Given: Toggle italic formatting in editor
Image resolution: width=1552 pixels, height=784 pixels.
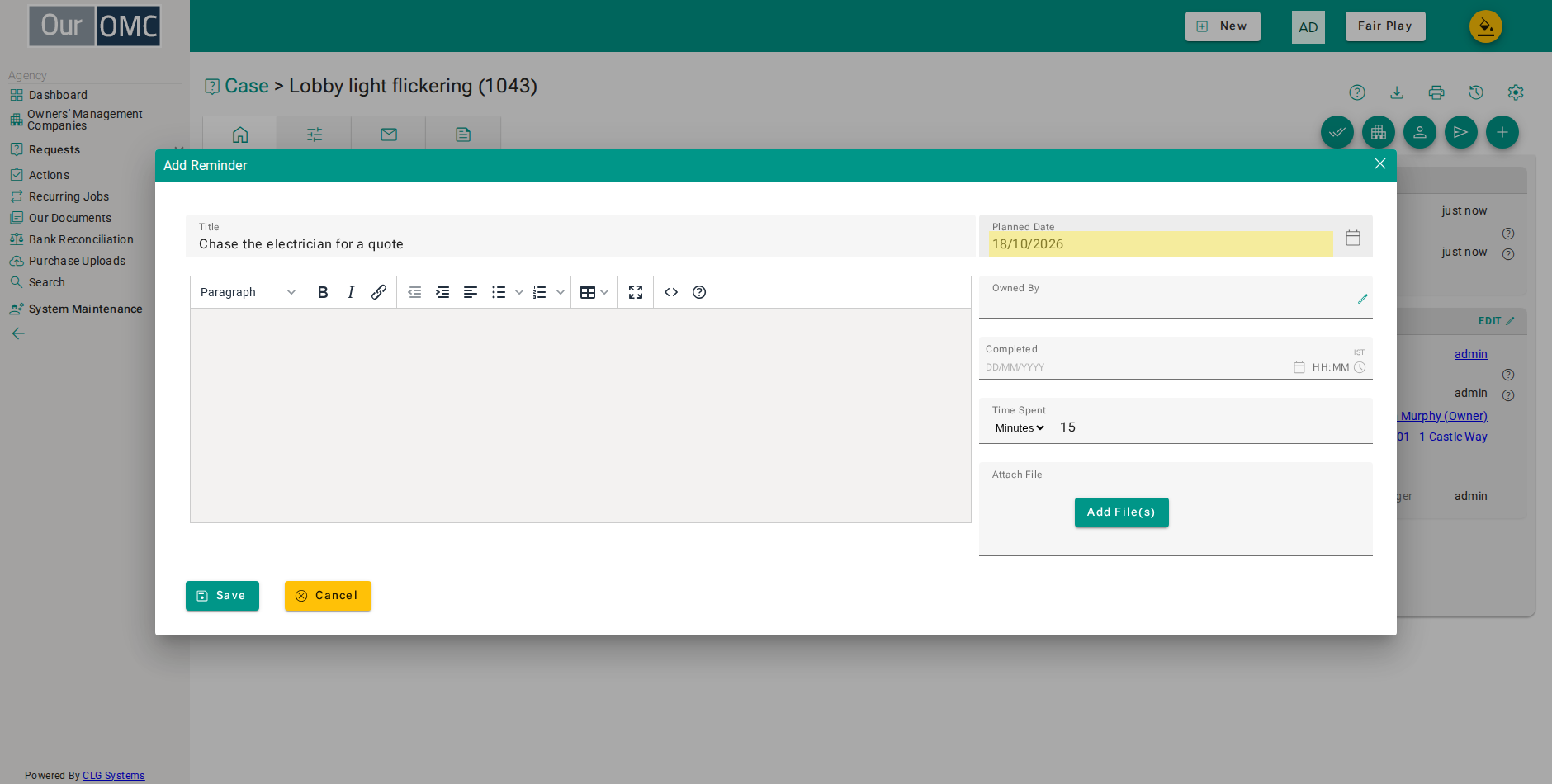Looking at the screenshot, I should click(351, 292).
